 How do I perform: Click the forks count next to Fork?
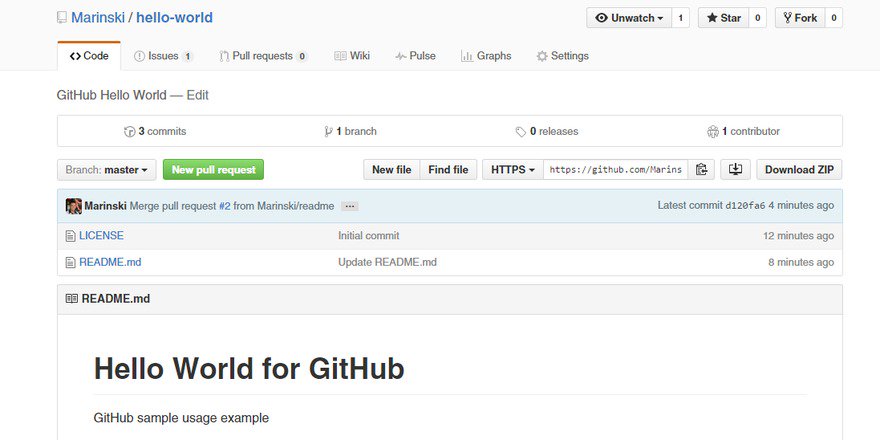tap(833, 18)
